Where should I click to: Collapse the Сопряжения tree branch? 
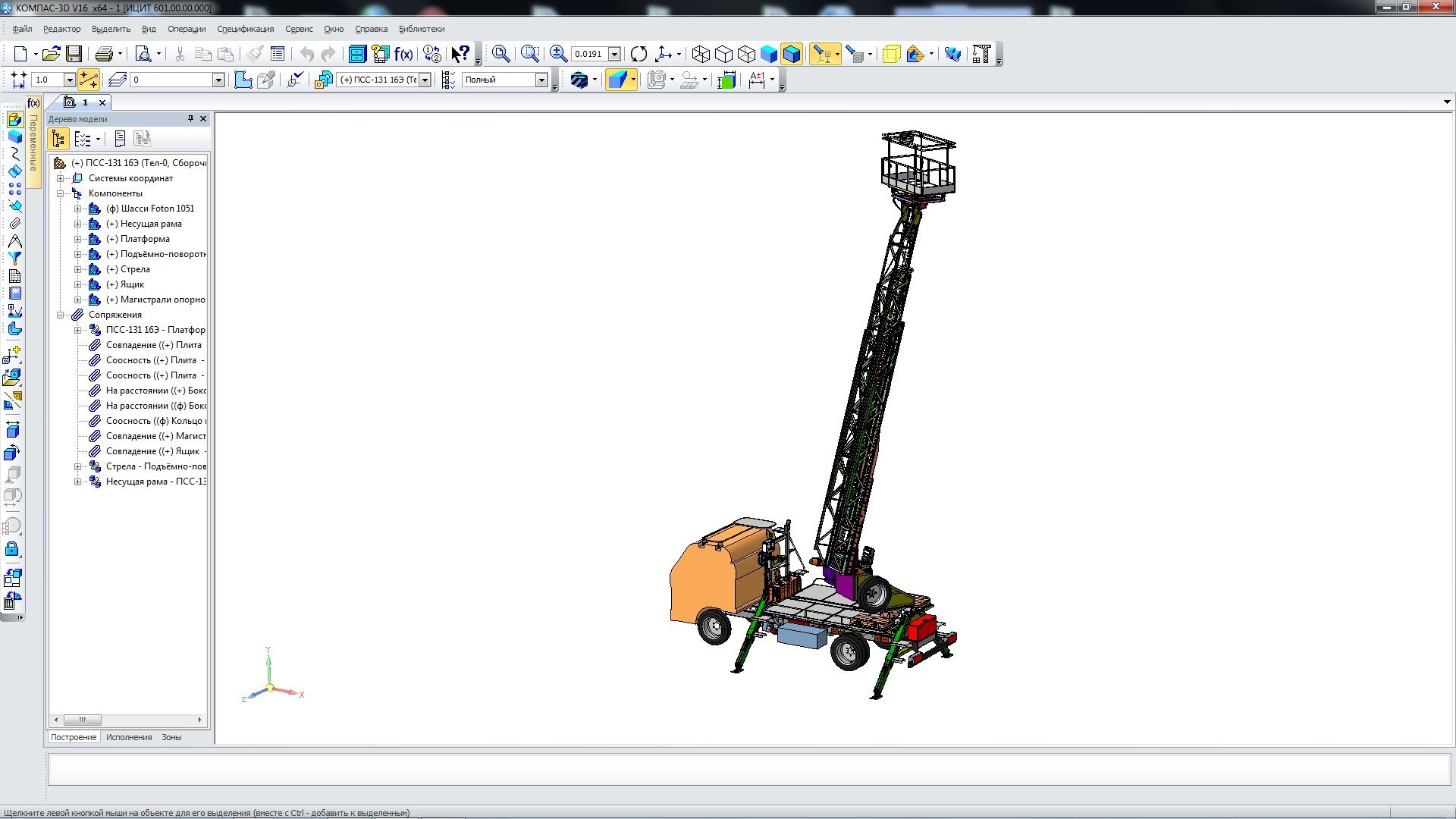click(x=60, y=315)
